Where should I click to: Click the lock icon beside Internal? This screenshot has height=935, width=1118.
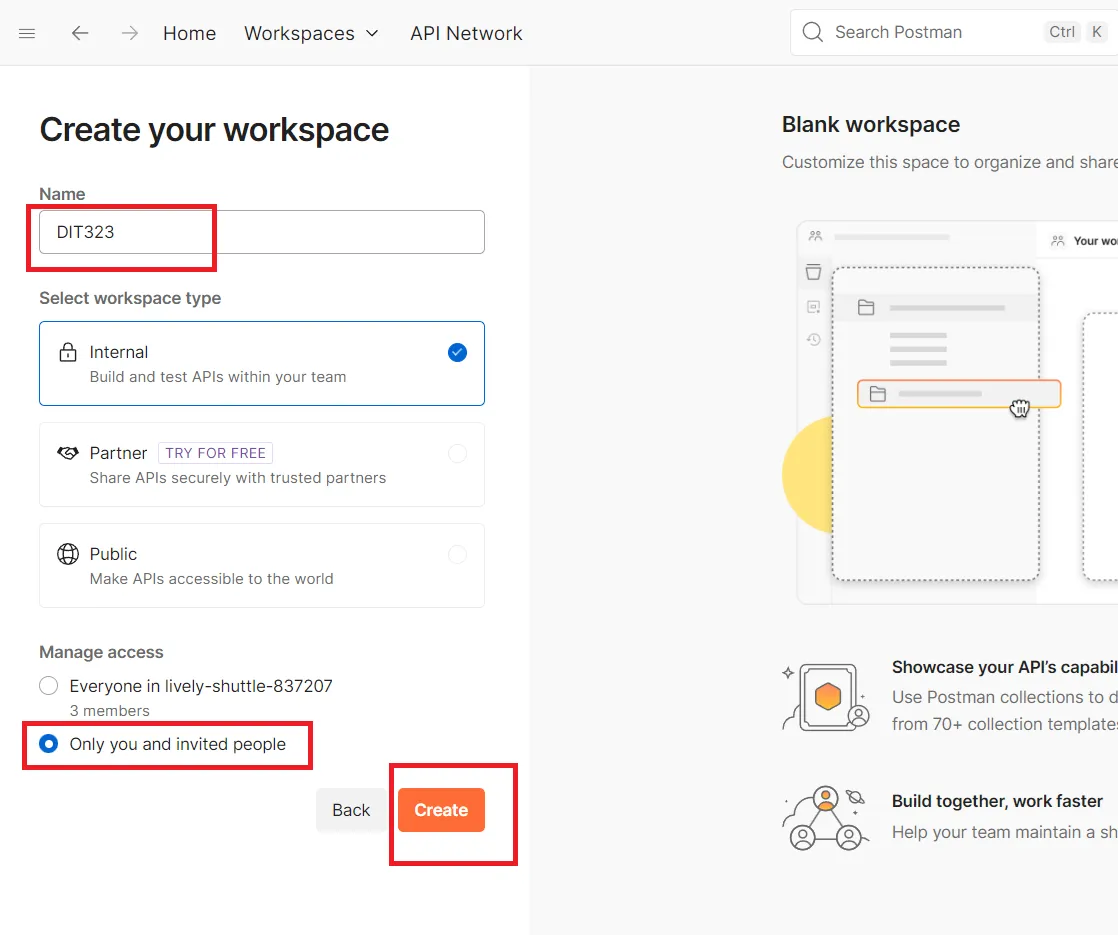[67, 351]
